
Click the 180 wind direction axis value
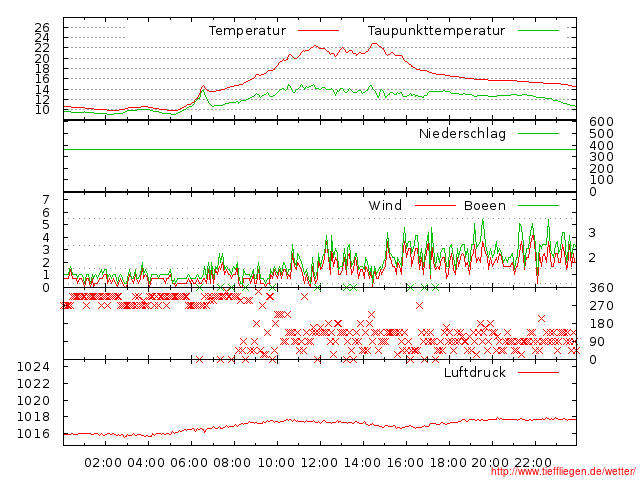[x=601, y=324]
